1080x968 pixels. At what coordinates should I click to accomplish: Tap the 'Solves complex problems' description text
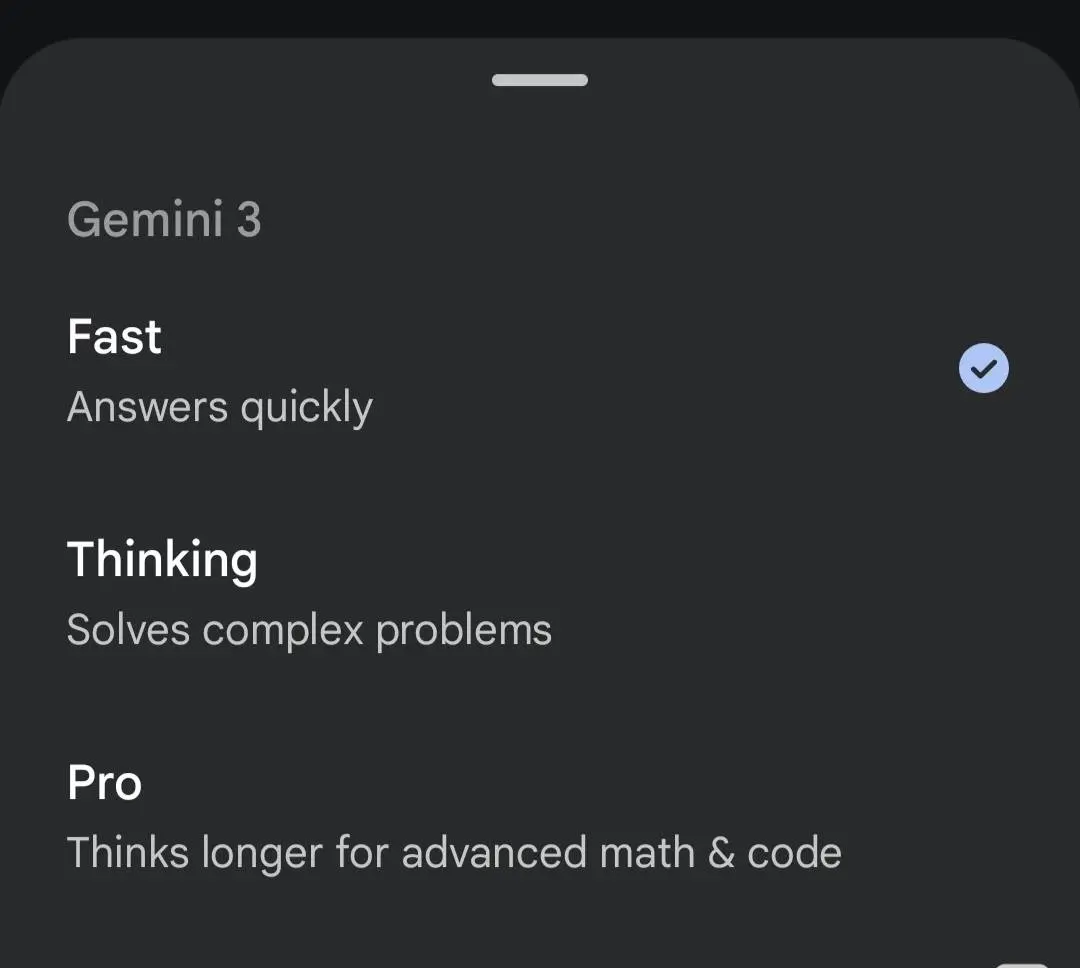coord(309,629)
